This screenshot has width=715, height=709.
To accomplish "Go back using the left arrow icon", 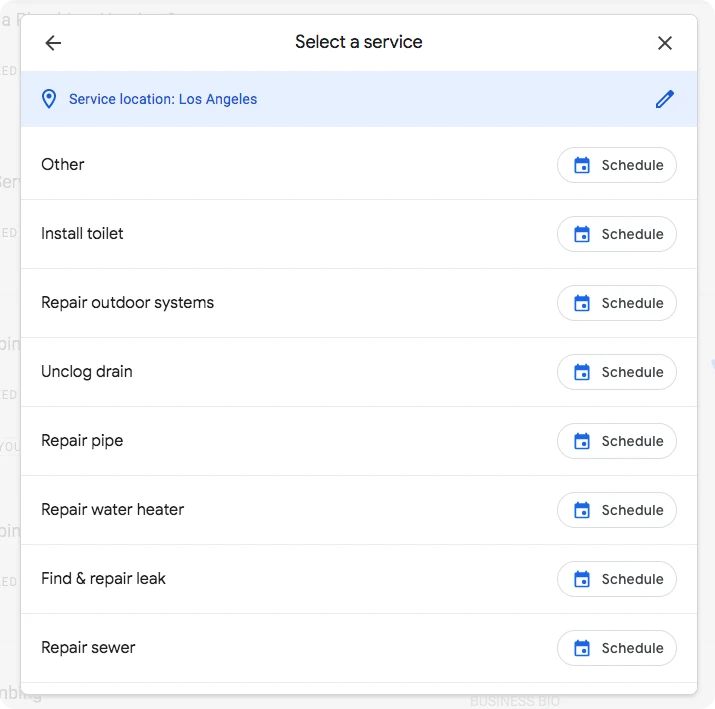I will 53,43.
